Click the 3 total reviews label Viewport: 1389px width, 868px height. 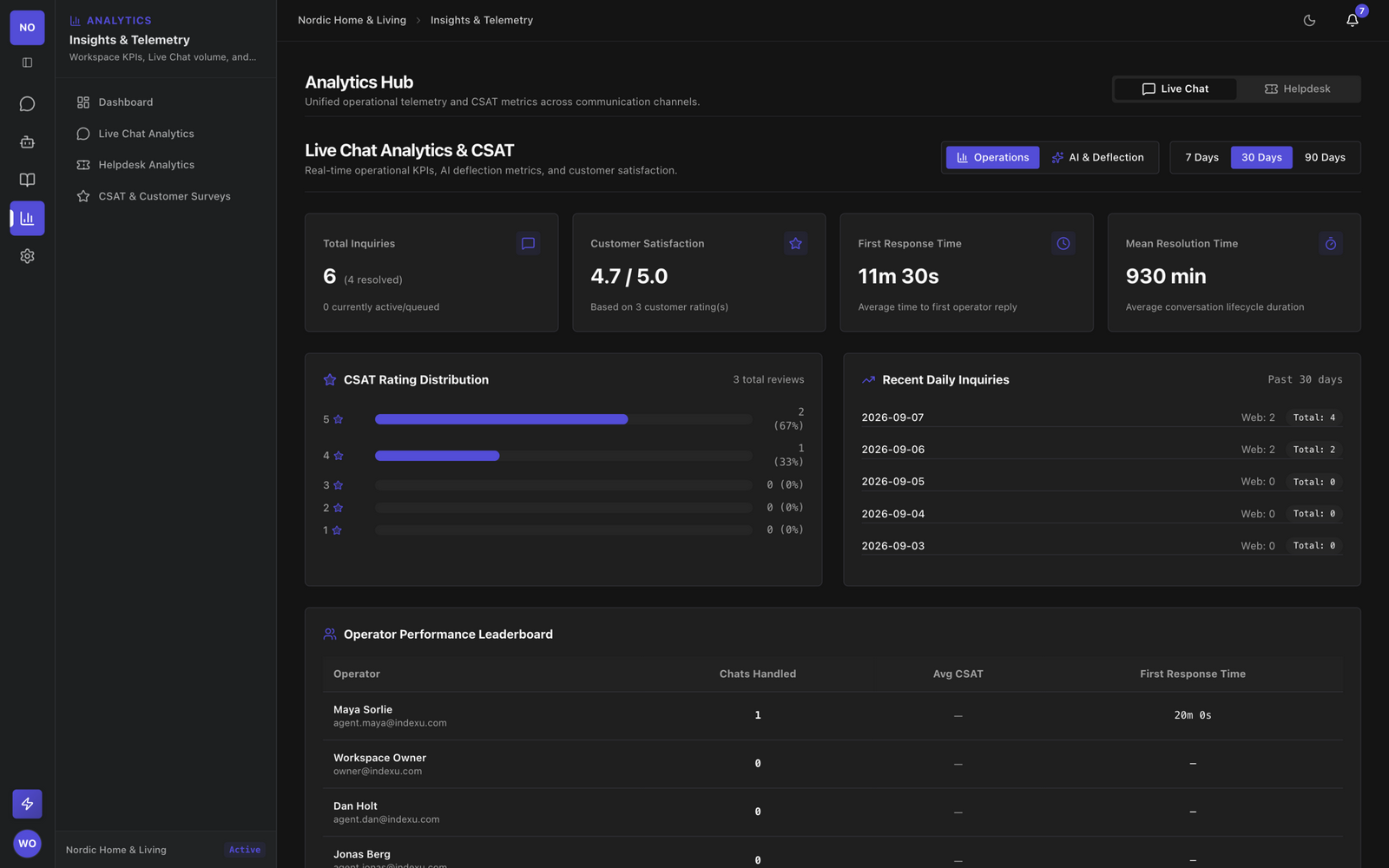(768, 380)
